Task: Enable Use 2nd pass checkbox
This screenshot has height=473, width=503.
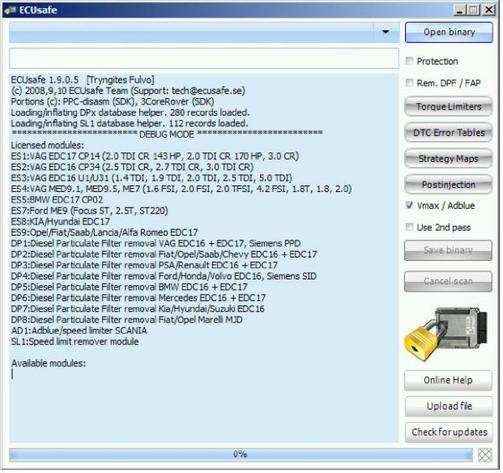Action: (x=409, y=227)
